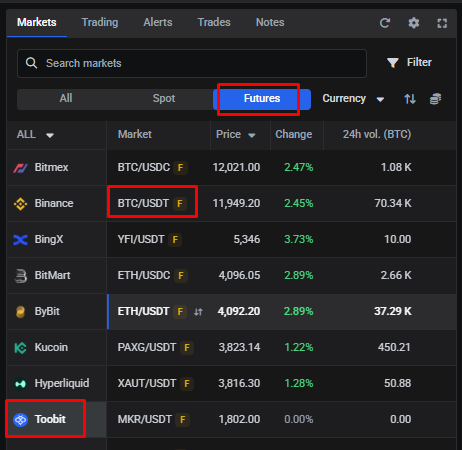This screenshot has width=462, height=450.
Task: Open the BTC/USDT futures market
Action: [x=143, y=203]
